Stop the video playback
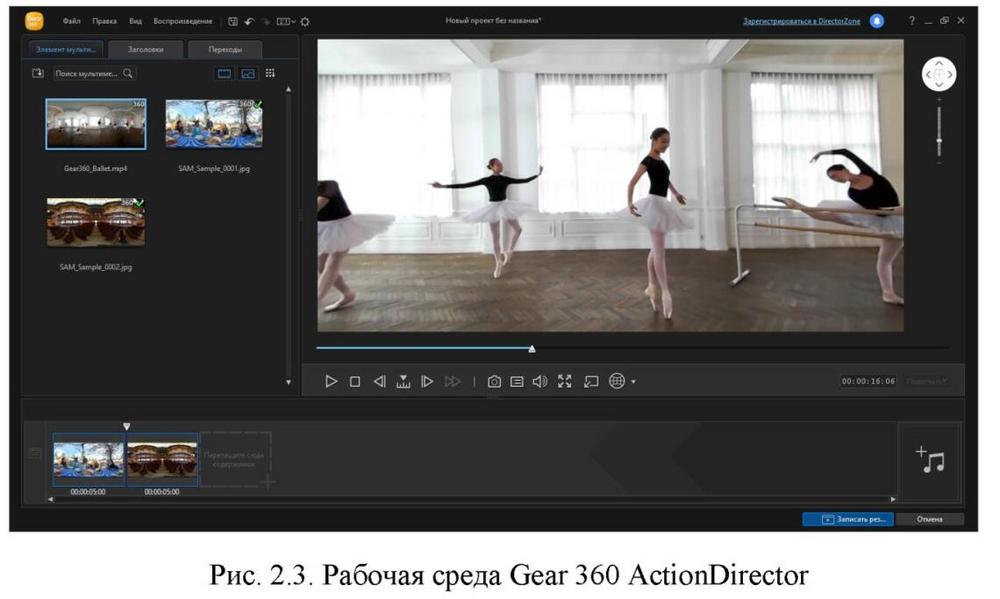Image resolution: width=1000 pixels, height=599 pixels. [355, 381]
